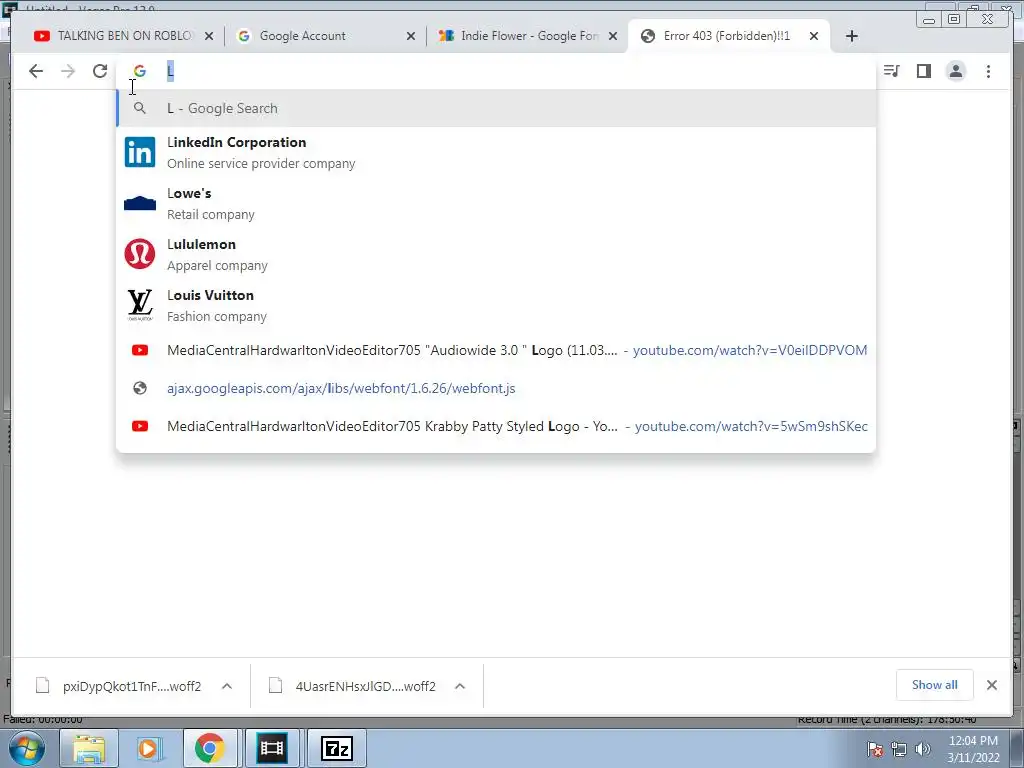The height and width of the screenshot is (768, 1024).
Task: Click the network tray icon
Action: (x=899, y=749)
